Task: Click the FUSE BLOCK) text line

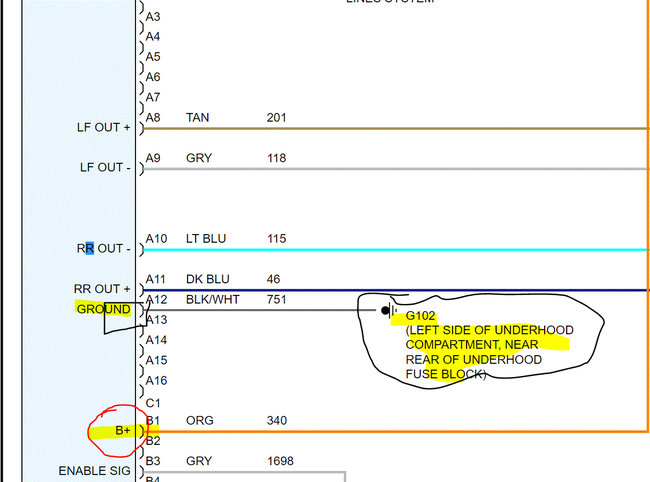Action: (446, 374)
